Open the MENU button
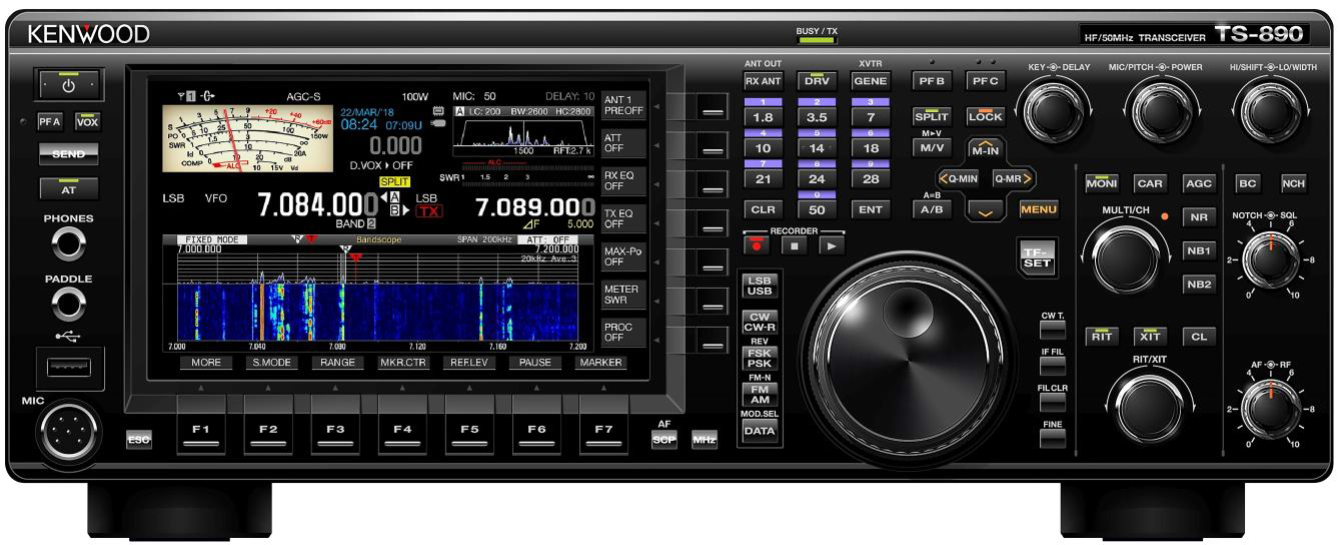 (x=1039, y=210)
